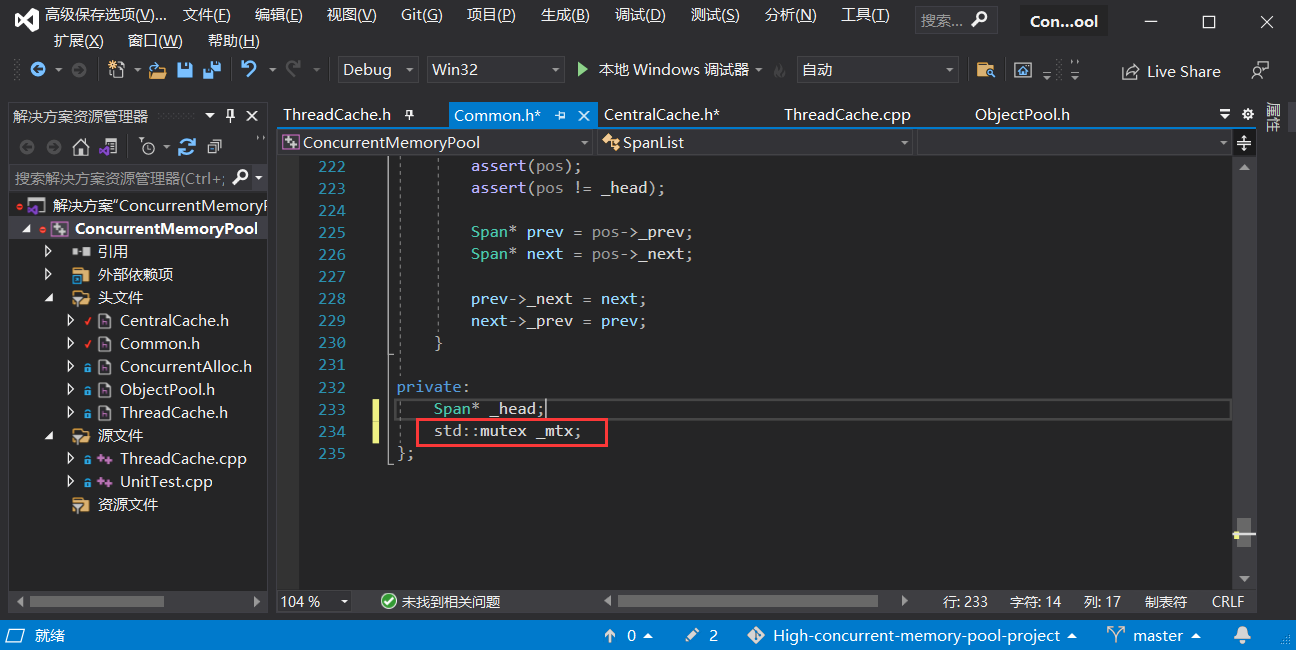The height and width of the screenshot is (650, 1296).
Task: Undo the last edit
Action: point(249,70)
